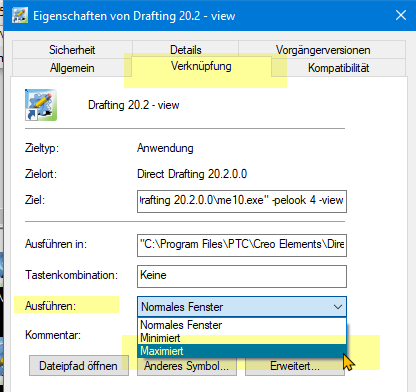Screen dimensions: 416x392
Task: Select the Minimiert option
Action: (242, 338)
